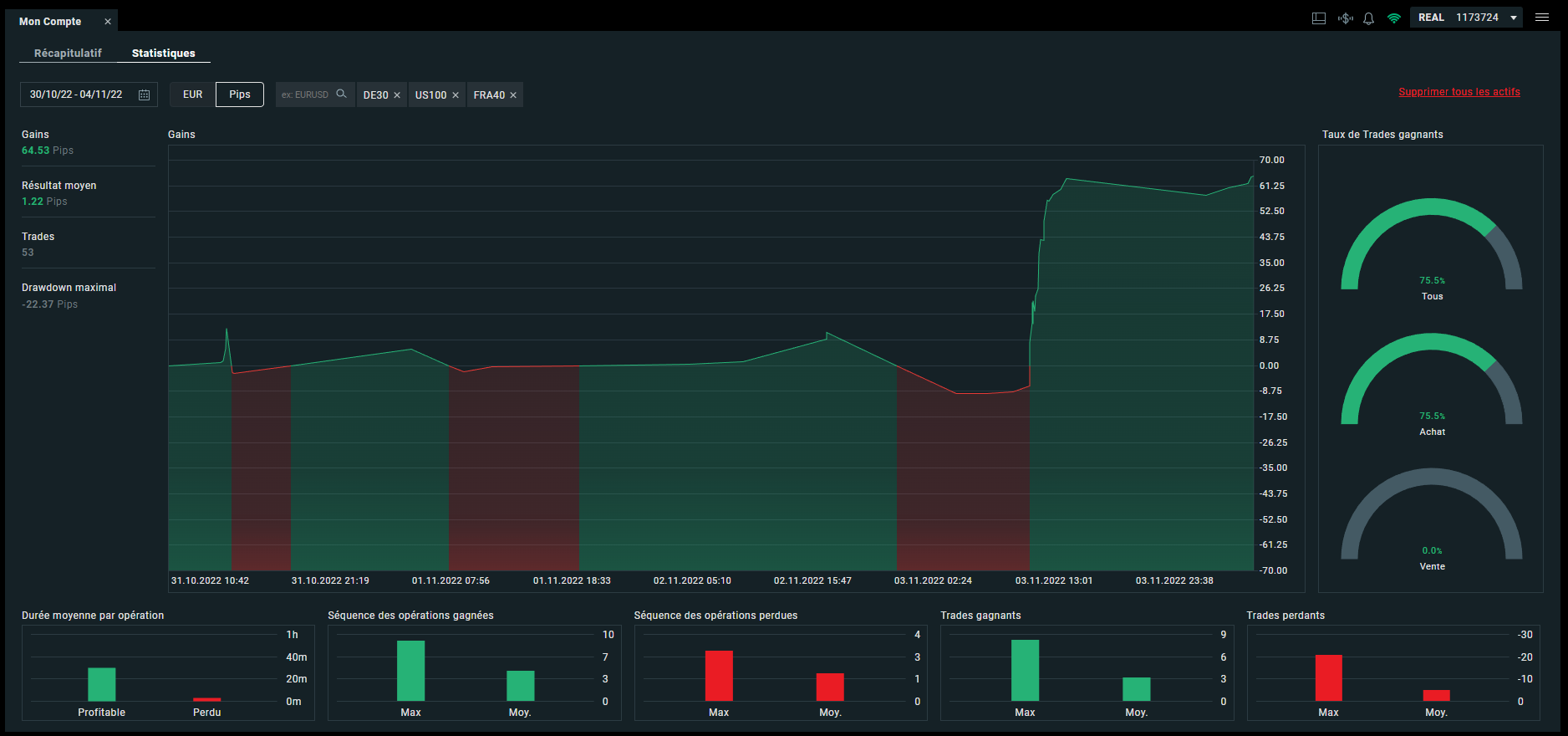1568x736 pixels.
Task: Remove the DE30 asset filter
Action: click(x=397, y=95)
